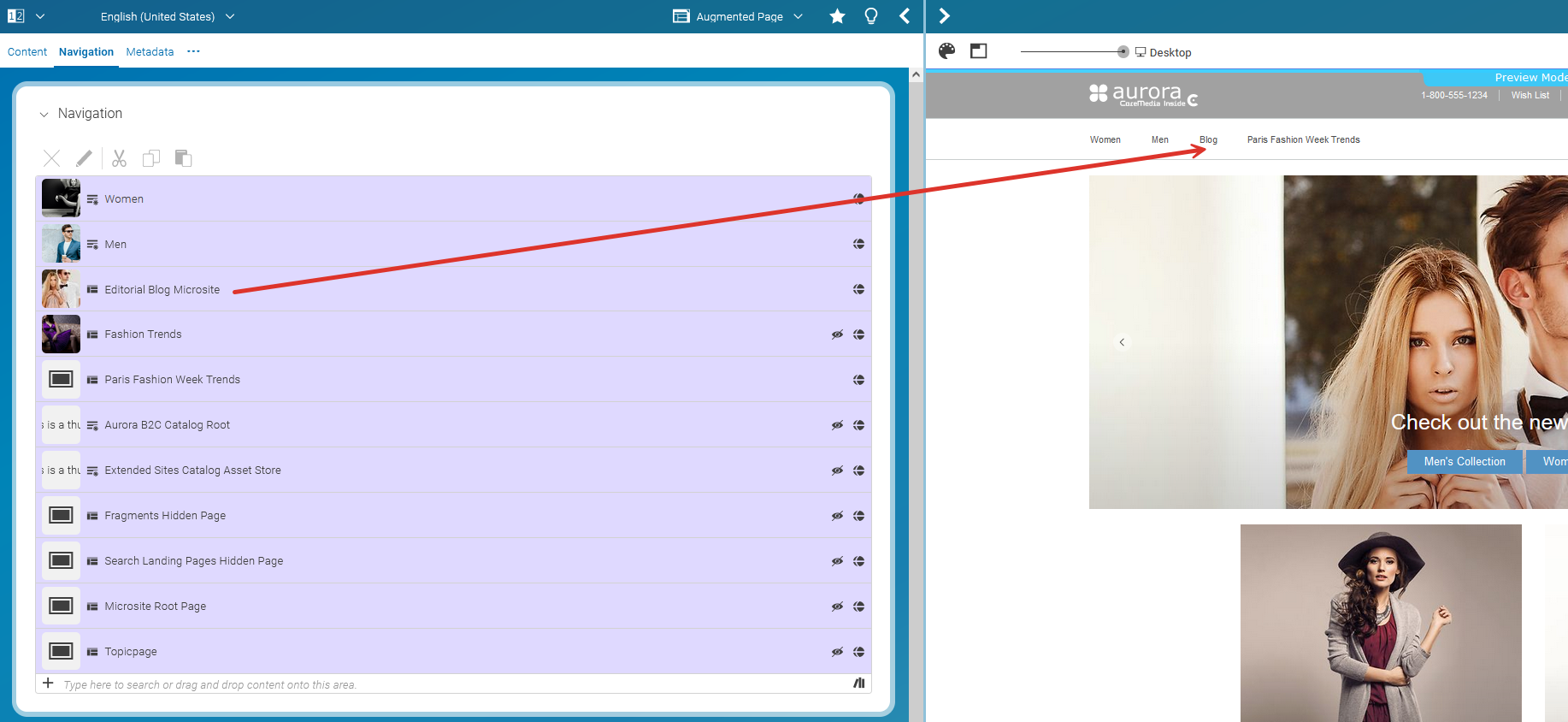
Task: Toggle hidden eye for Aurora B2C Catalog Root
Action: 837,425
